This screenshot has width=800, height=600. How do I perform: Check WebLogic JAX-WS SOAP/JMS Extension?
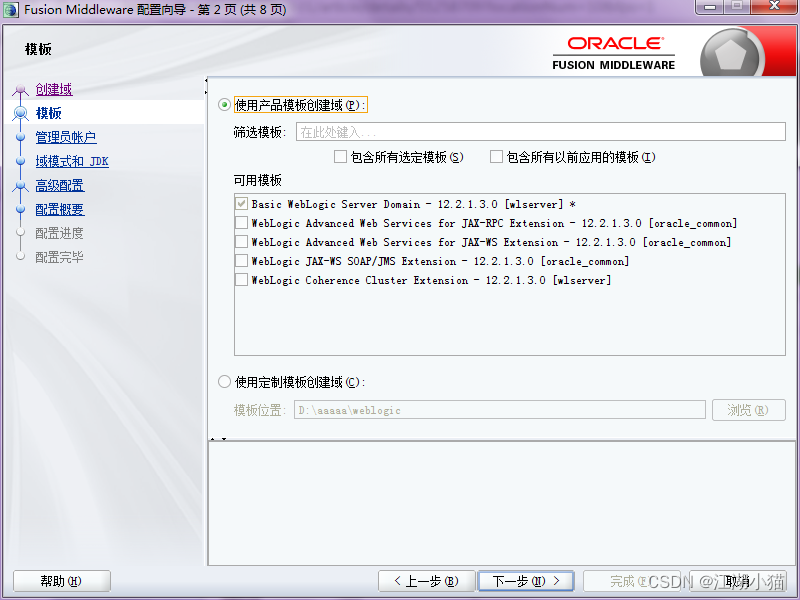241,261
